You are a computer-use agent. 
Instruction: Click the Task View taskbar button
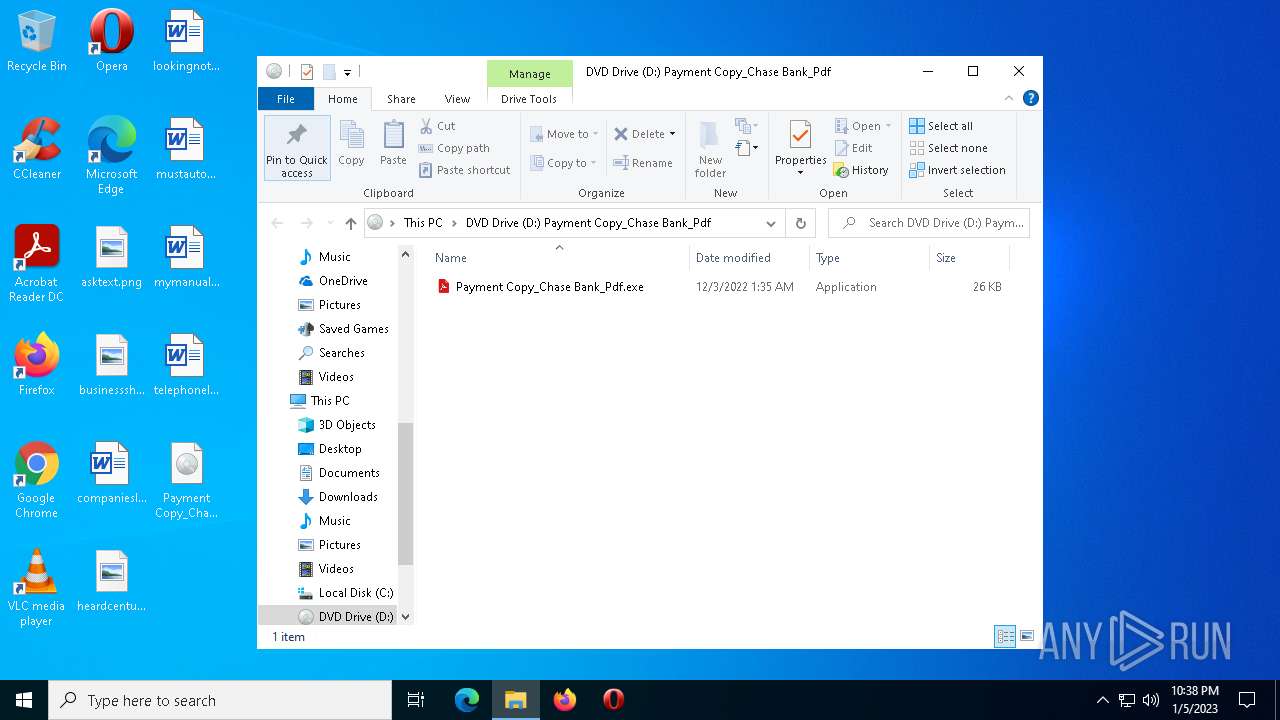click(x=416, y=700)
